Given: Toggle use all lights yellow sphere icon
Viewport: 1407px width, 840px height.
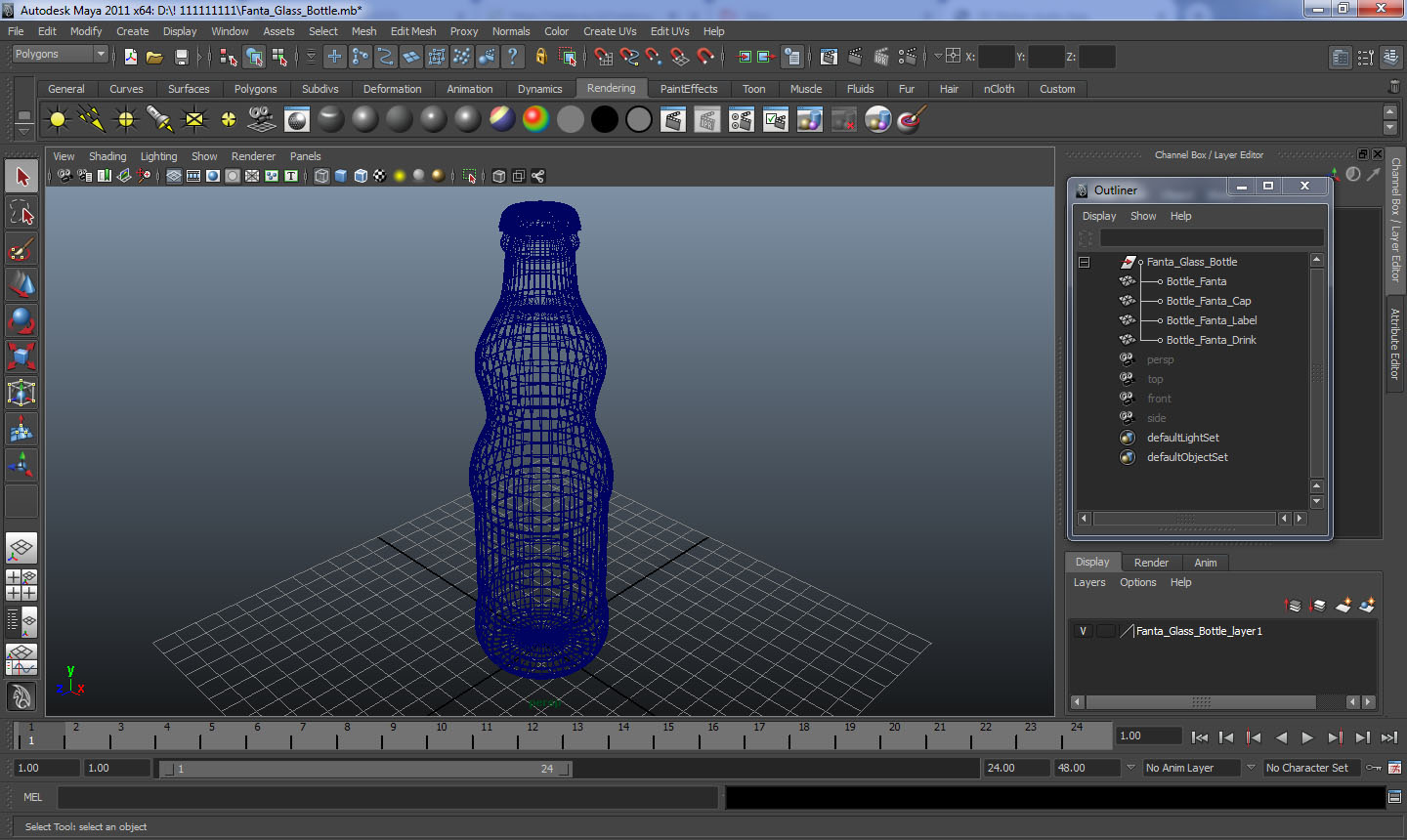Looking at the screenshot, I should 400,176.
